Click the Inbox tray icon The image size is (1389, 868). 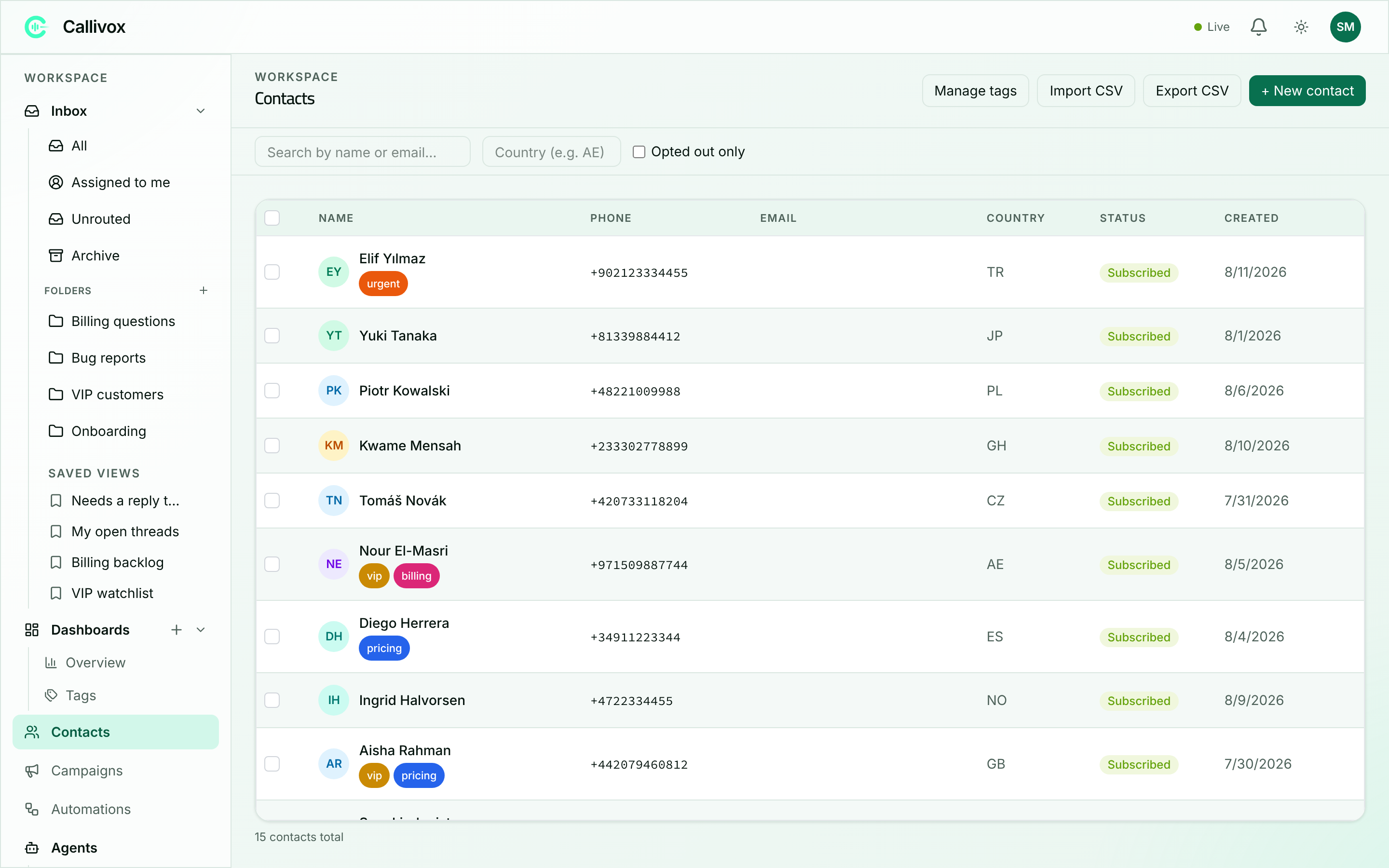[x=32, y=111]
